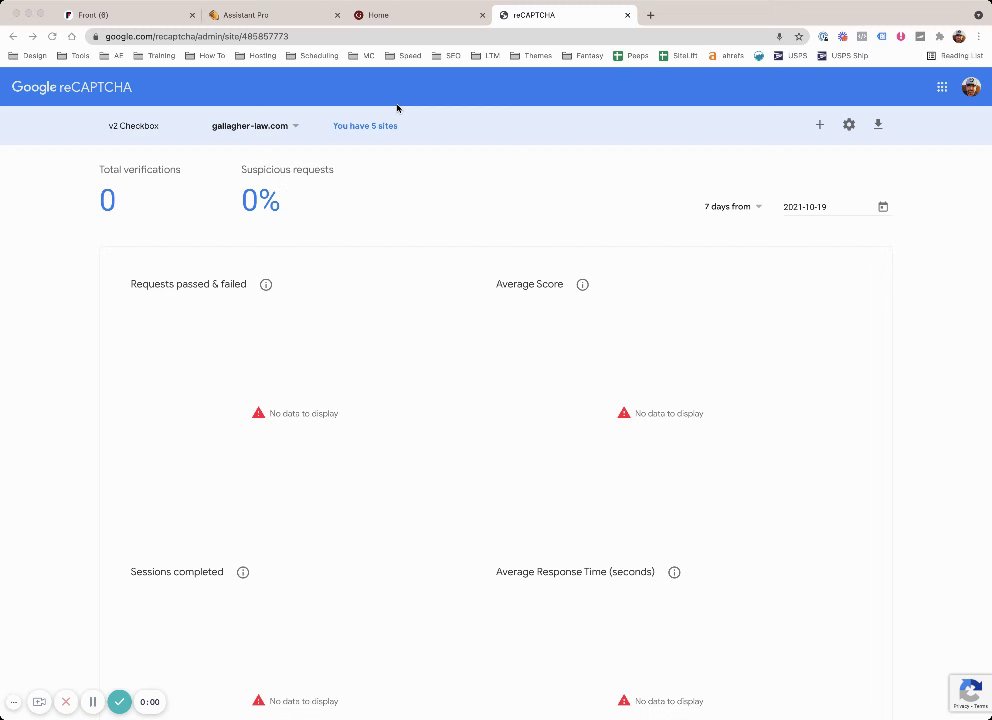Click the download data icon
The width and height of the screenshot is (992, 720).
[878, 125]
